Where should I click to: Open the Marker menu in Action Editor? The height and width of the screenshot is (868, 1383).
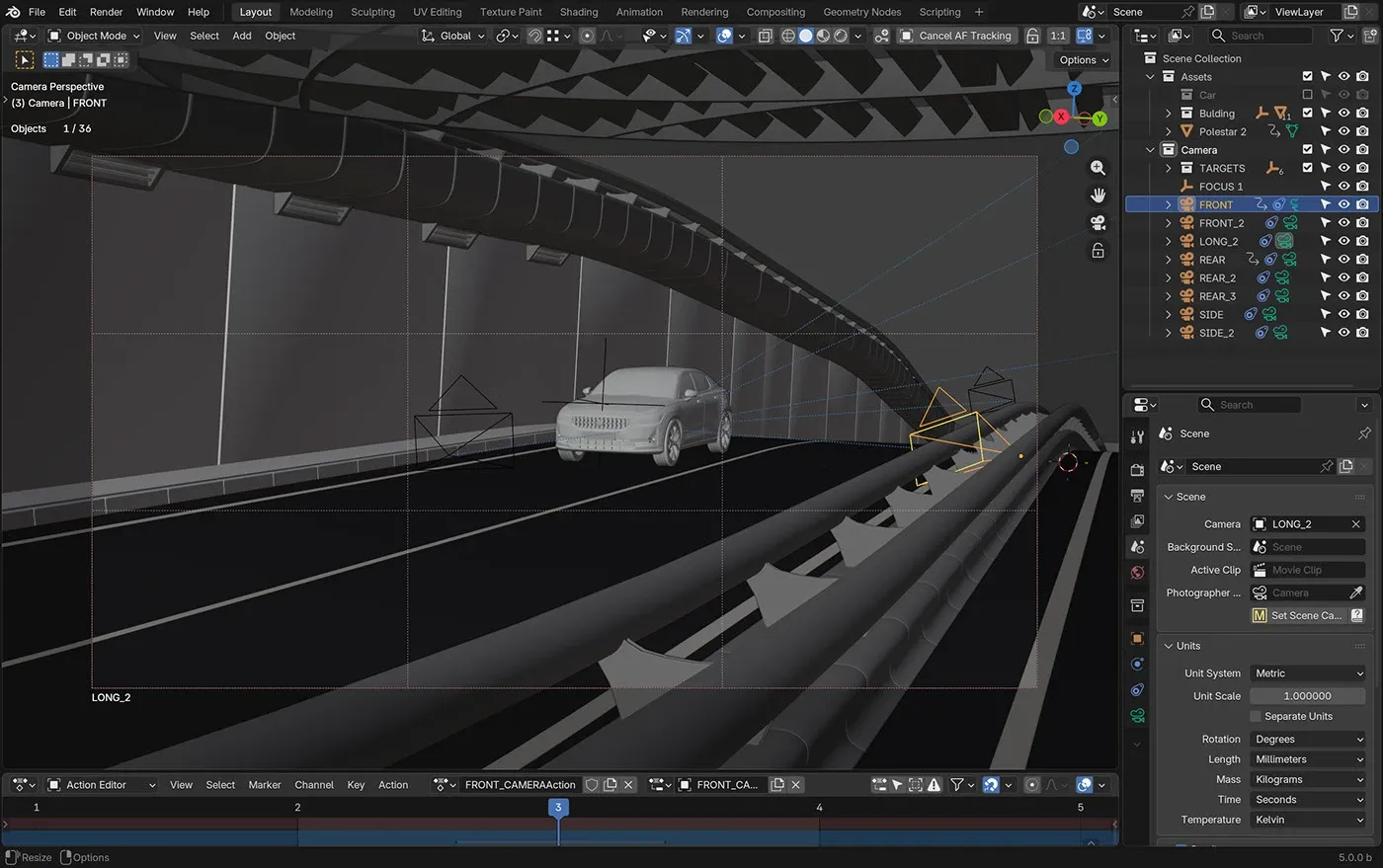coord(264,785)
